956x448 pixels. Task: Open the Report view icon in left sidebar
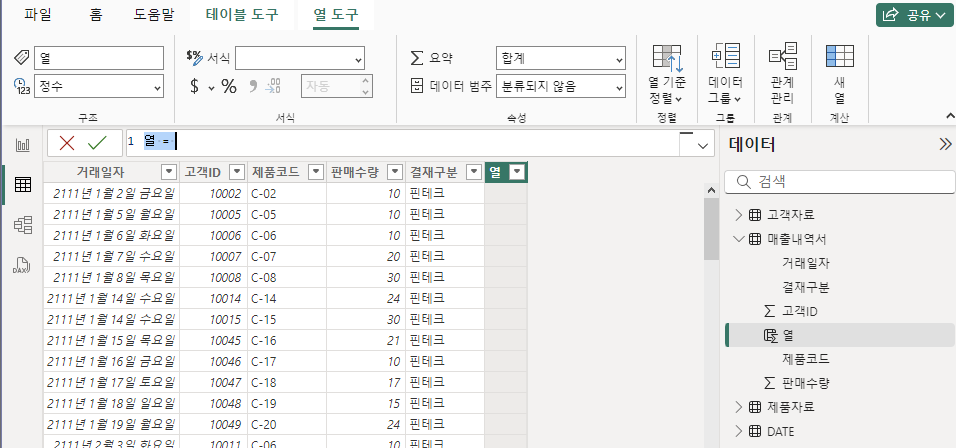(23, 145)
